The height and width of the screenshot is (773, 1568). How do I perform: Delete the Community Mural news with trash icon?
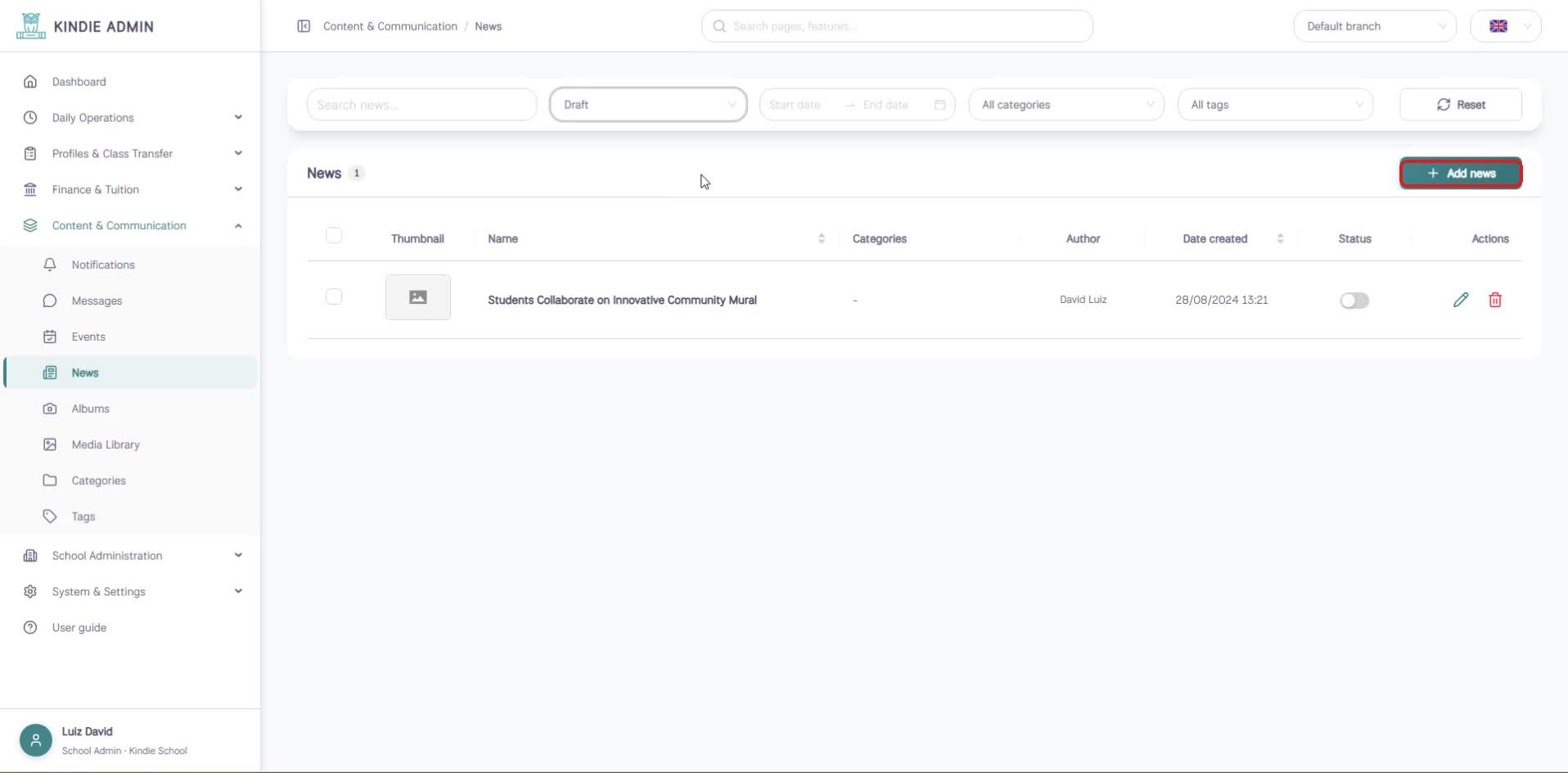tap(1495, 300)
